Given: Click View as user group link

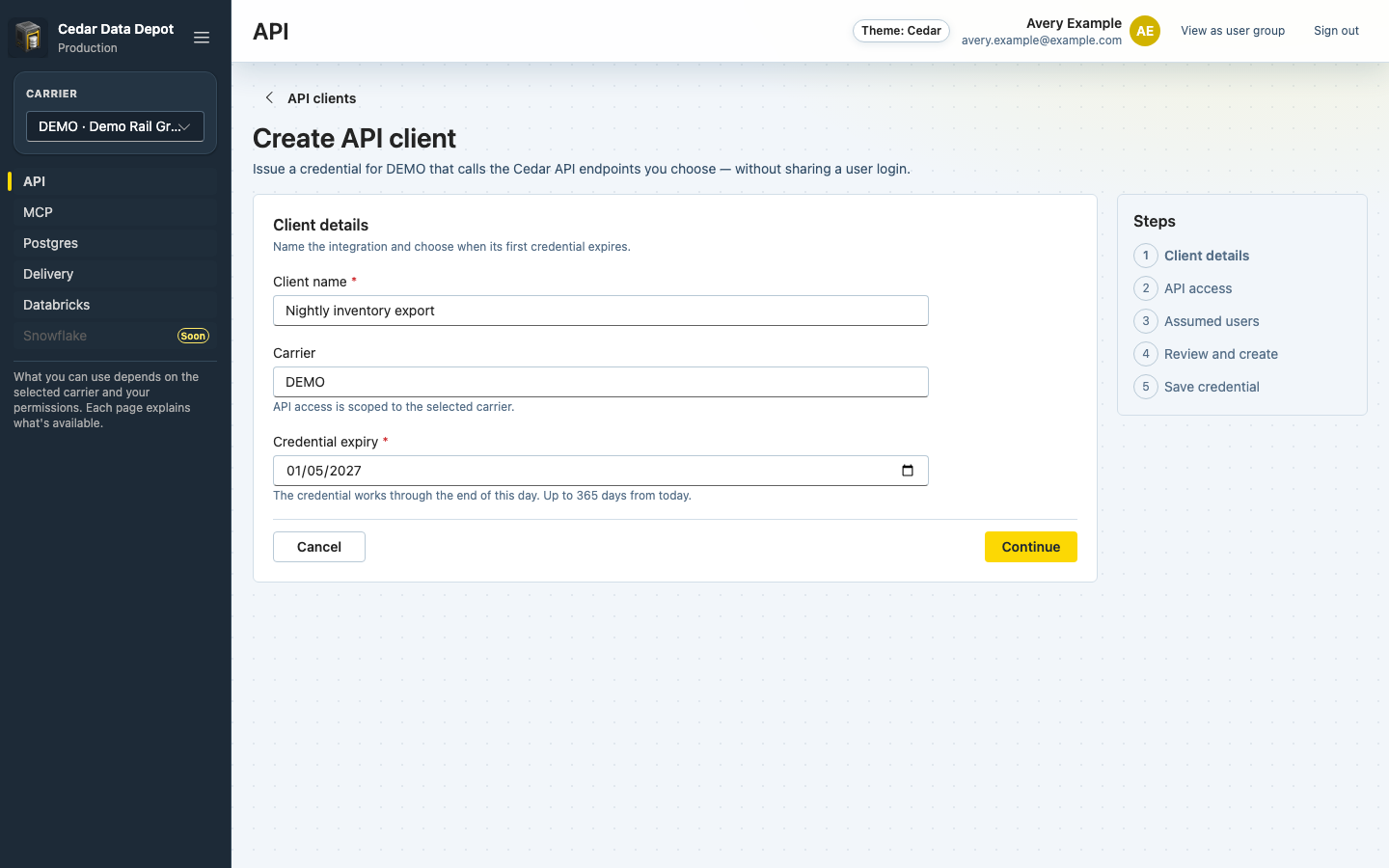Looking at the screenshot, I should click(x=1233, y=31).
